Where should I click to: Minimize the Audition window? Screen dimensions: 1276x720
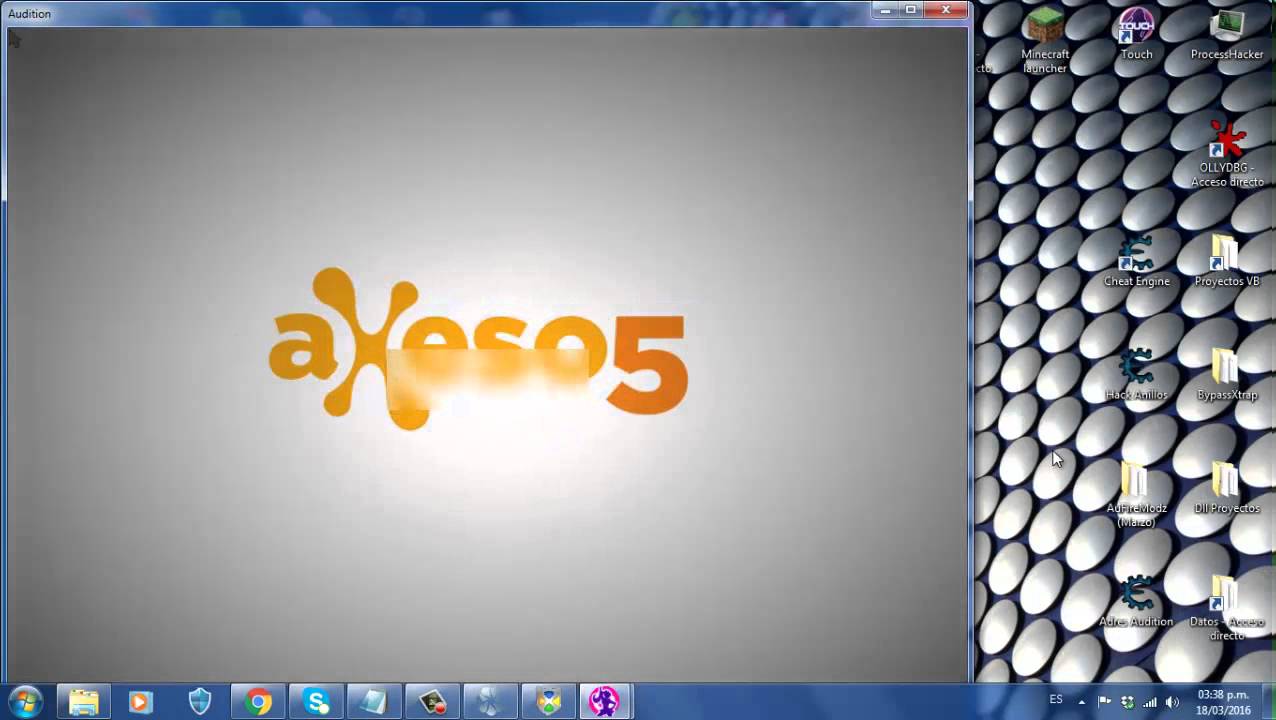pos(885,10)
